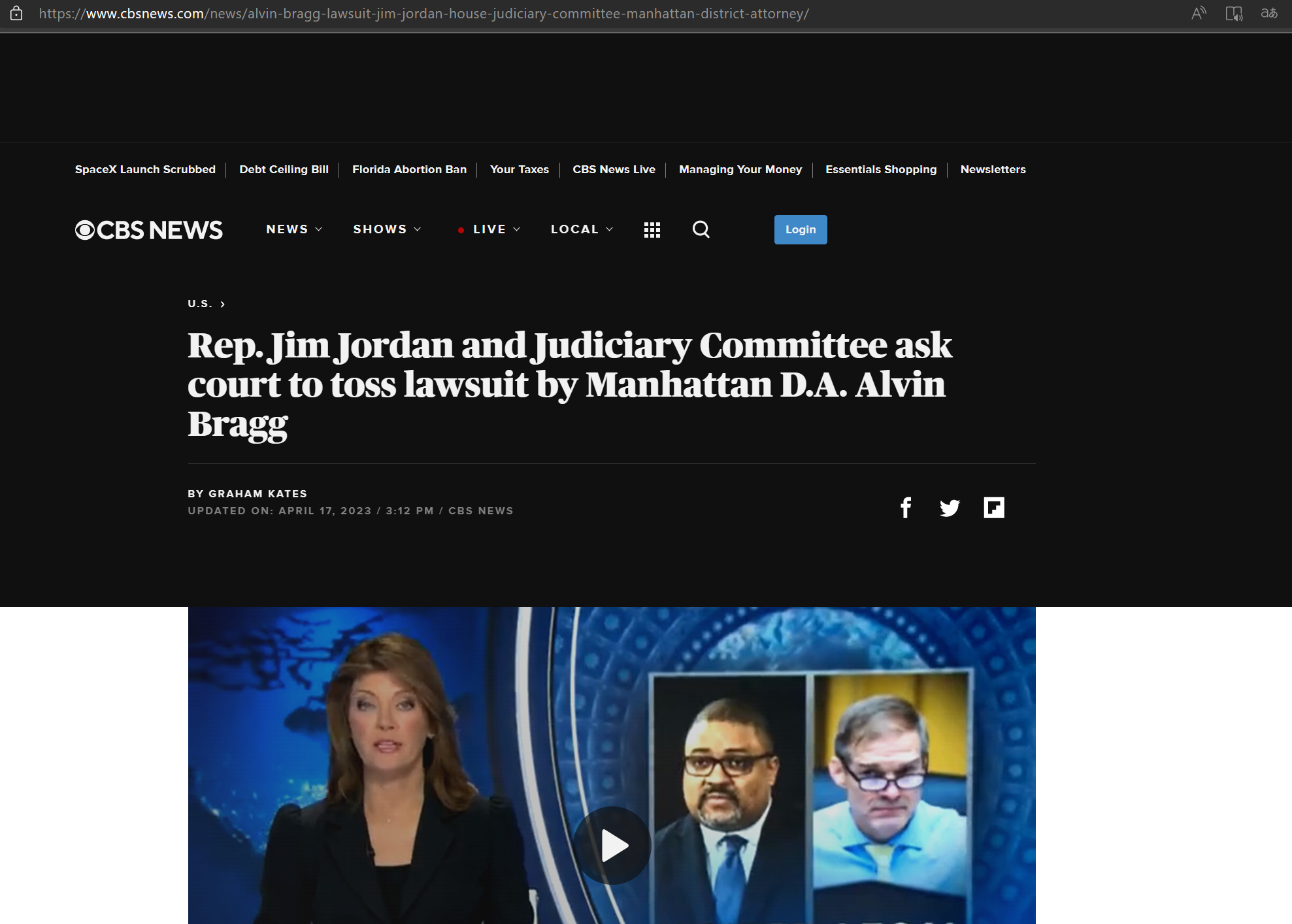This screenshot has height=924, width=1292.
Task: Go to U.S. section breadcrumb
Action: pos(207,304)
